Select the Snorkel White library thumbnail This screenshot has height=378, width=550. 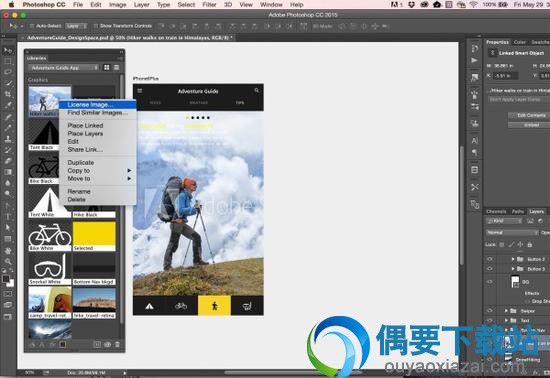click(x=50, y=269)
